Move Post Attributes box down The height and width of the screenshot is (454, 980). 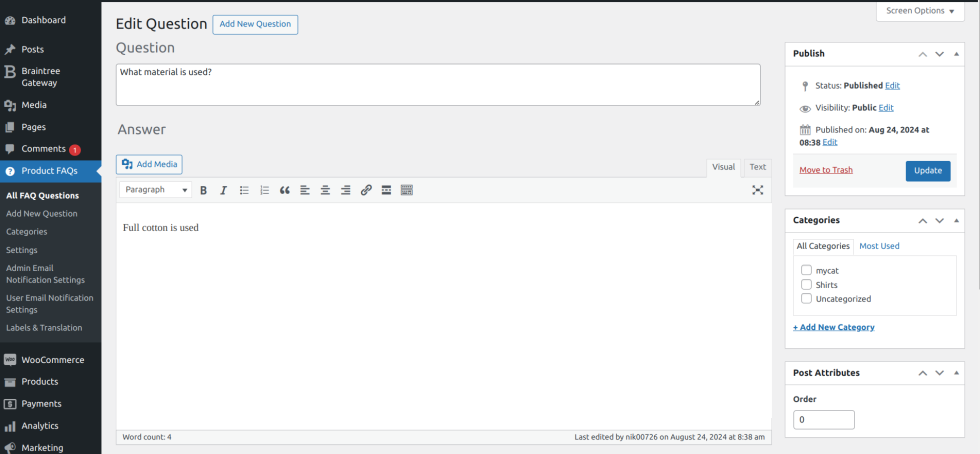[939, 373]
